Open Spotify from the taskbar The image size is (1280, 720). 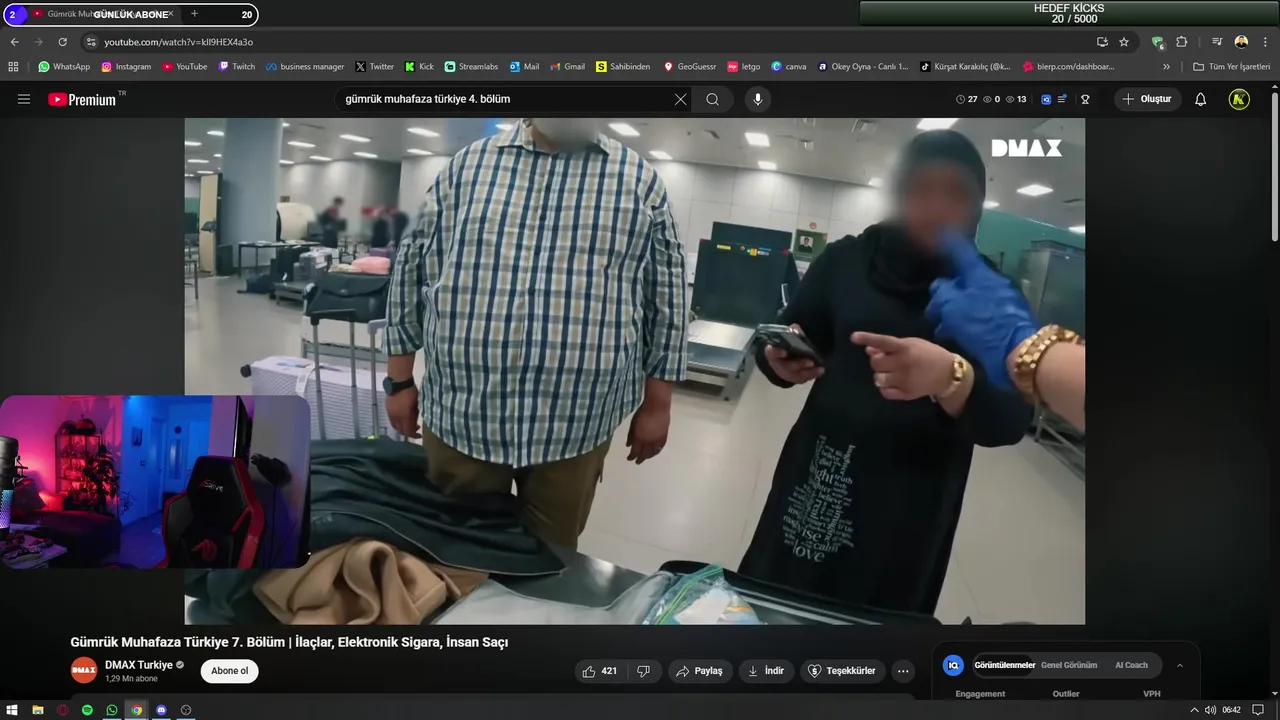click(x=87, y=710)
